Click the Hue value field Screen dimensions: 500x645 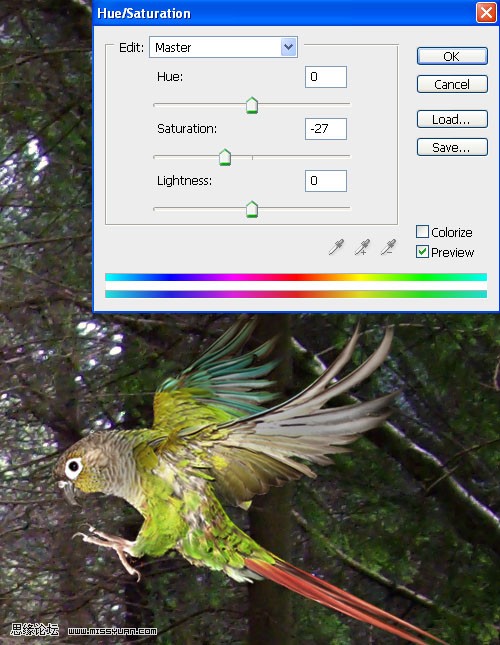pos(326,77)
